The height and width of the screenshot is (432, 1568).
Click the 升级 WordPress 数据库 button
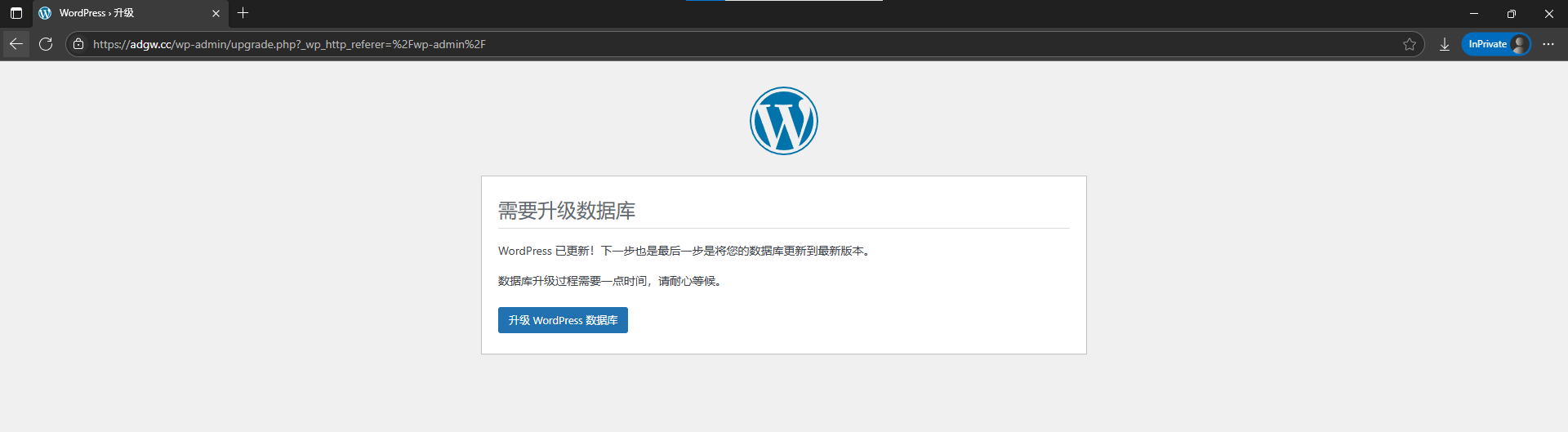tap(563, 320)
